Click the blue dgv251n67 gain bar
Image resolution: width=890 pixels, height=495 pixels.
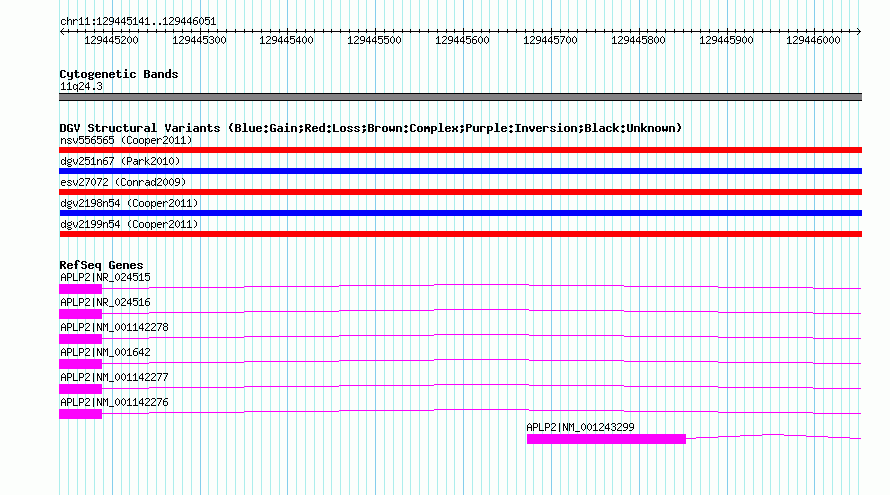click(460, 171)
